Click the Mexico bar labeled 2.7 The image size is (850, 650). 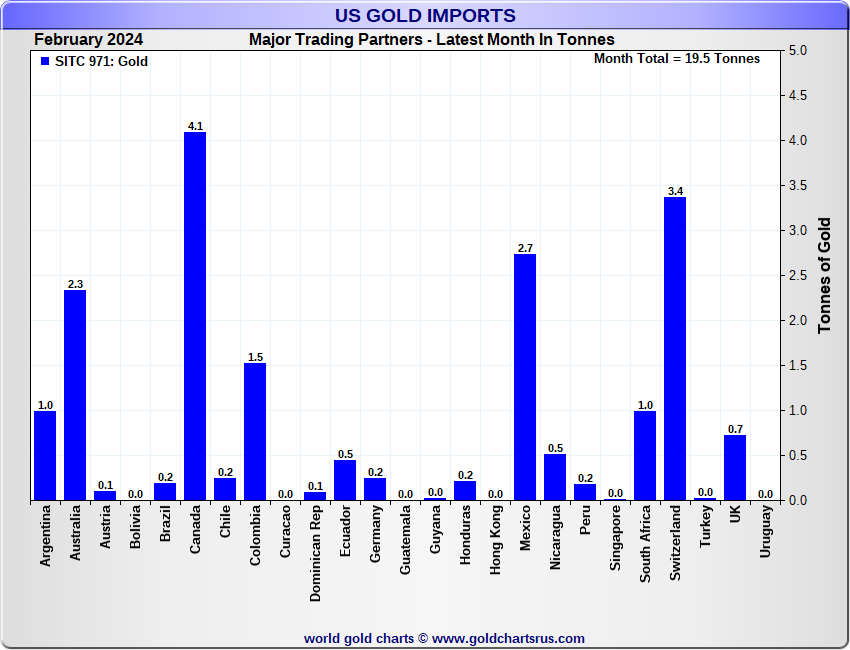tap(525, 377)
